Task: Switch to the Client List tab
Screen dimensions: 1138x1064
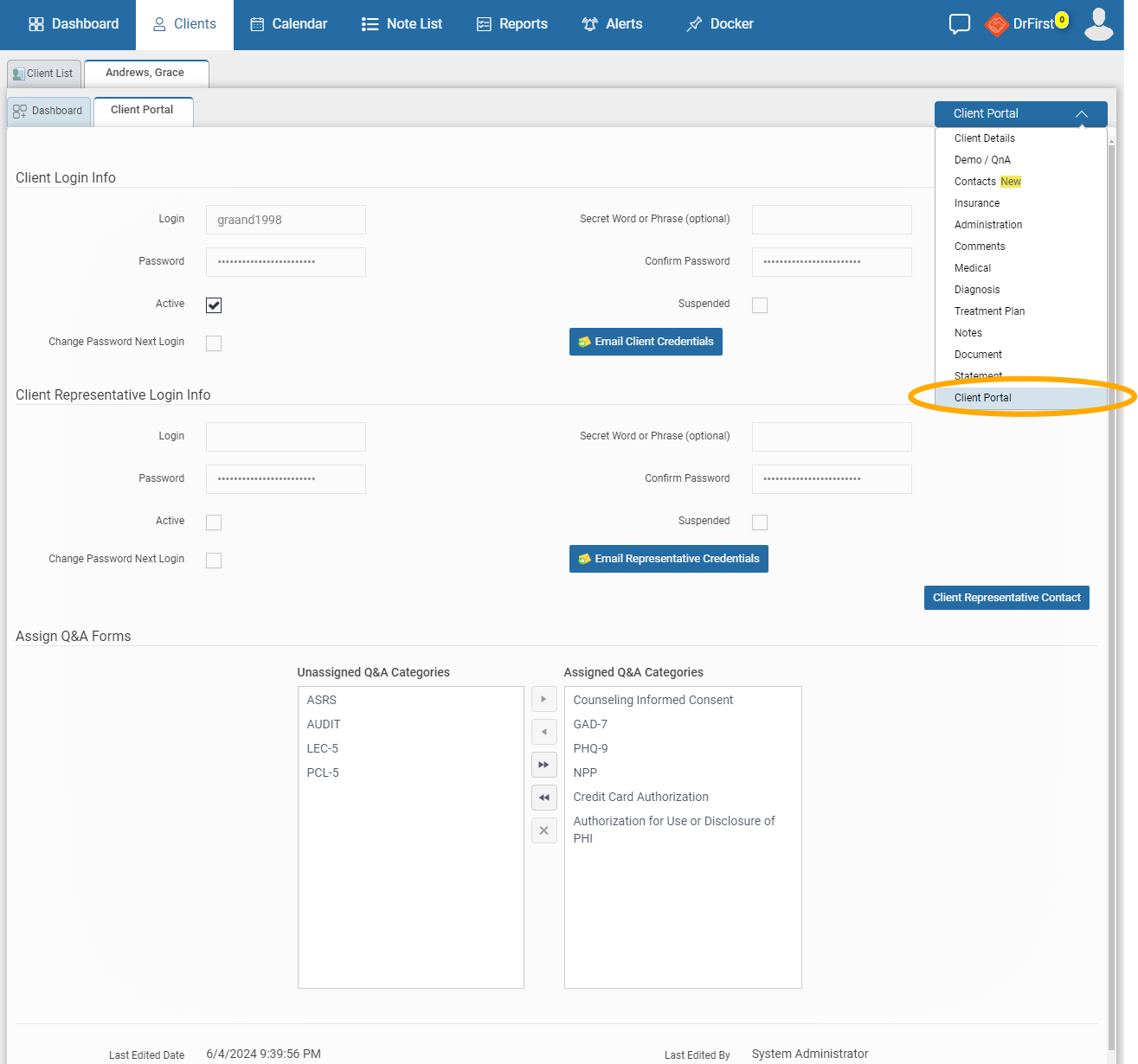Action: (44, 74)
